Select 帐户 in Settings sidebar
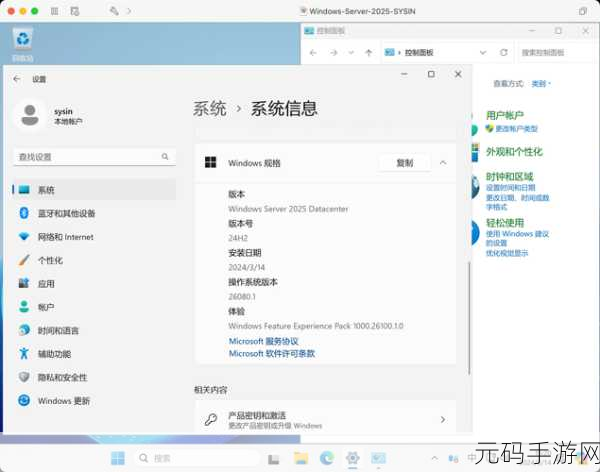This screenshot has height=472, width=600. coord(95,307)
